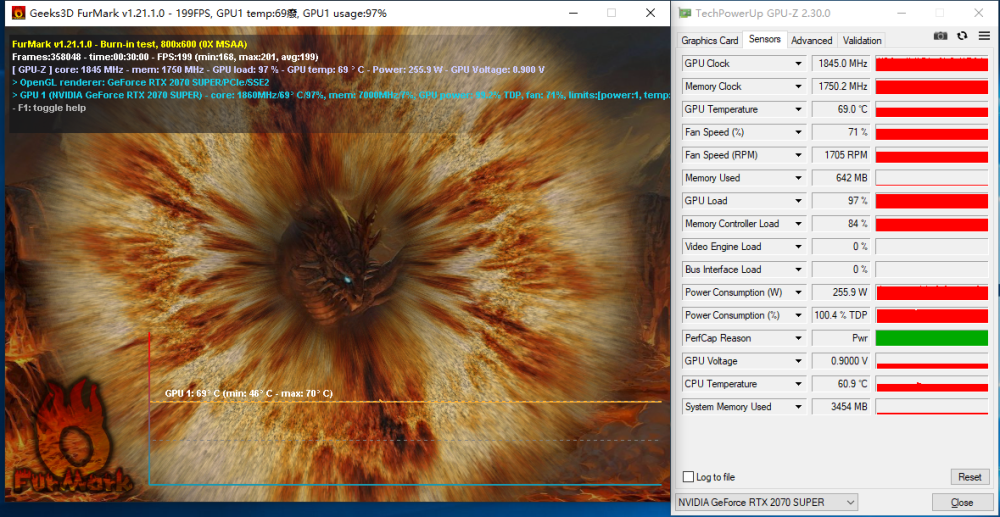Expand the GPU Load sensor dropdown

click(x=798, y=201)
